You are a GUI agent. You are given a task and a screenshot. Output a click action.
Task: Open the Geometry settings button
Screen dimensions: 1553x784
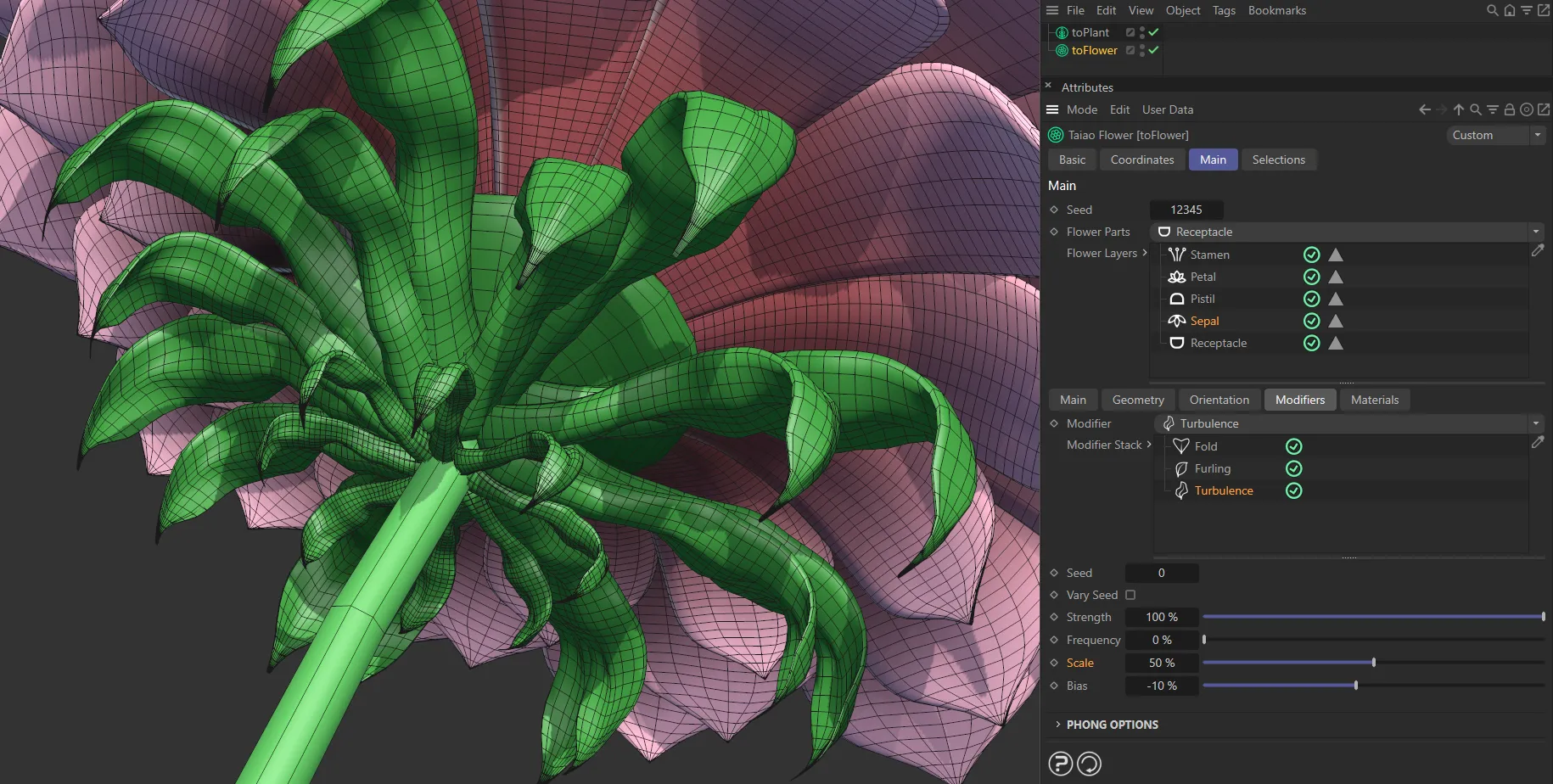pos(1137,399)
